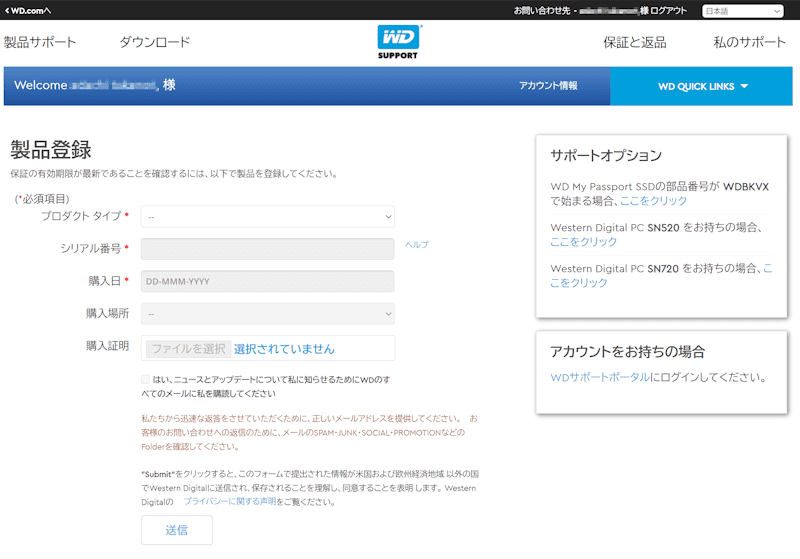Focus the シリアル番号 input field

(267, 249)
